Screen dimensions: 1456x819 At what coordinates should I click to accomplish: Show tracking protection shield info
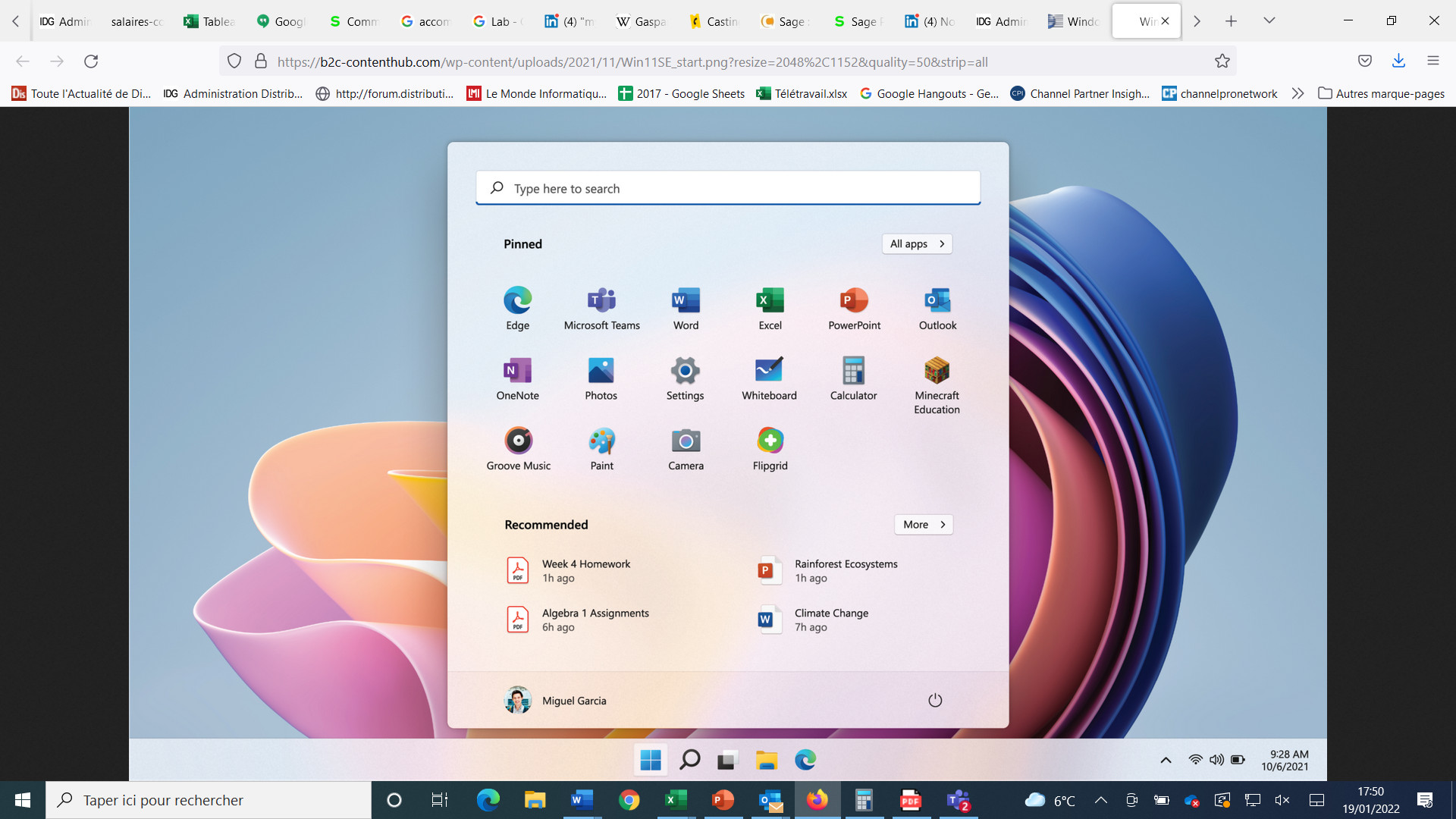click(x=234, y=61)
